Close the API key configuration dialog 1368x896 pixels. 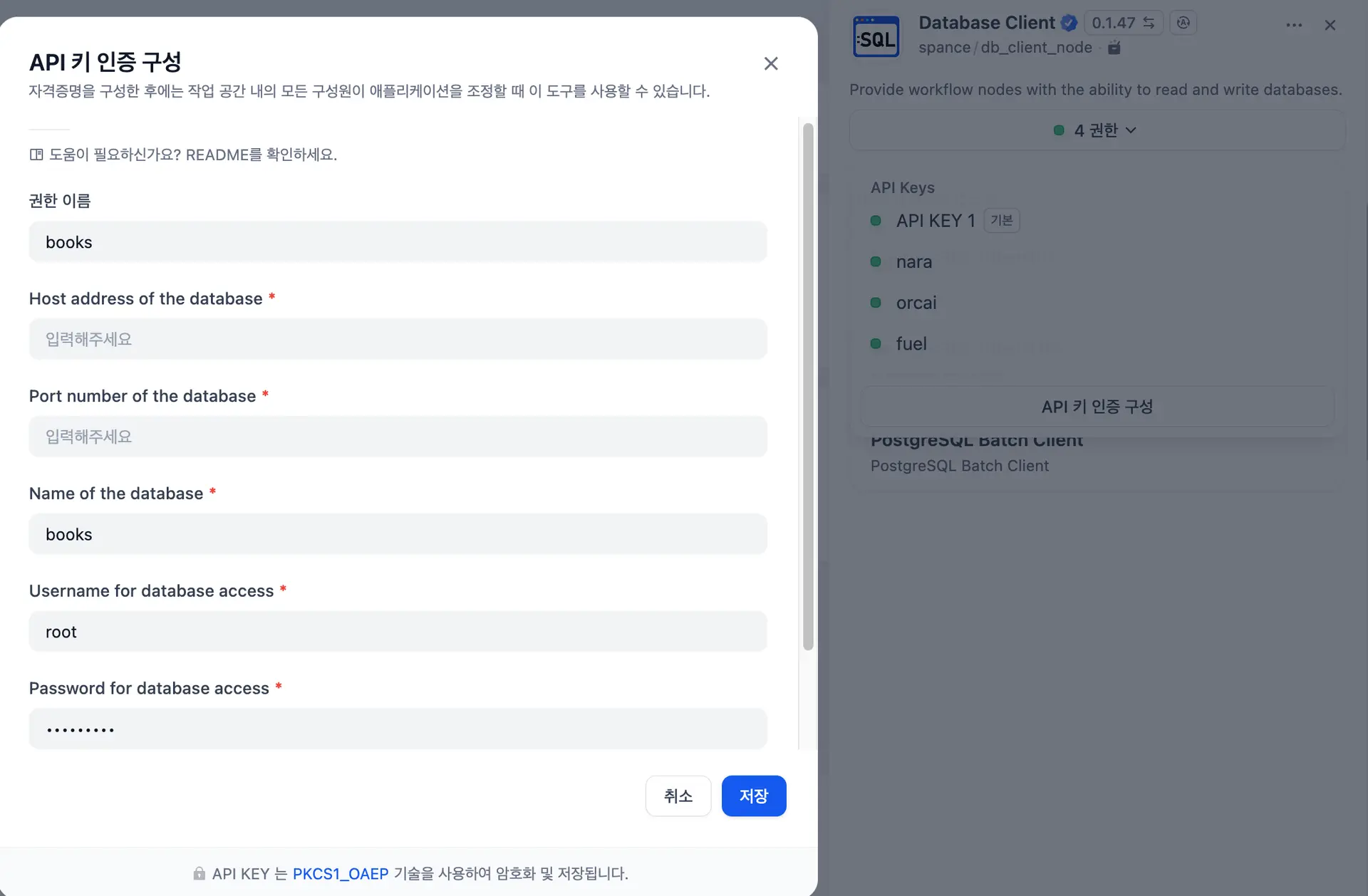770,63
